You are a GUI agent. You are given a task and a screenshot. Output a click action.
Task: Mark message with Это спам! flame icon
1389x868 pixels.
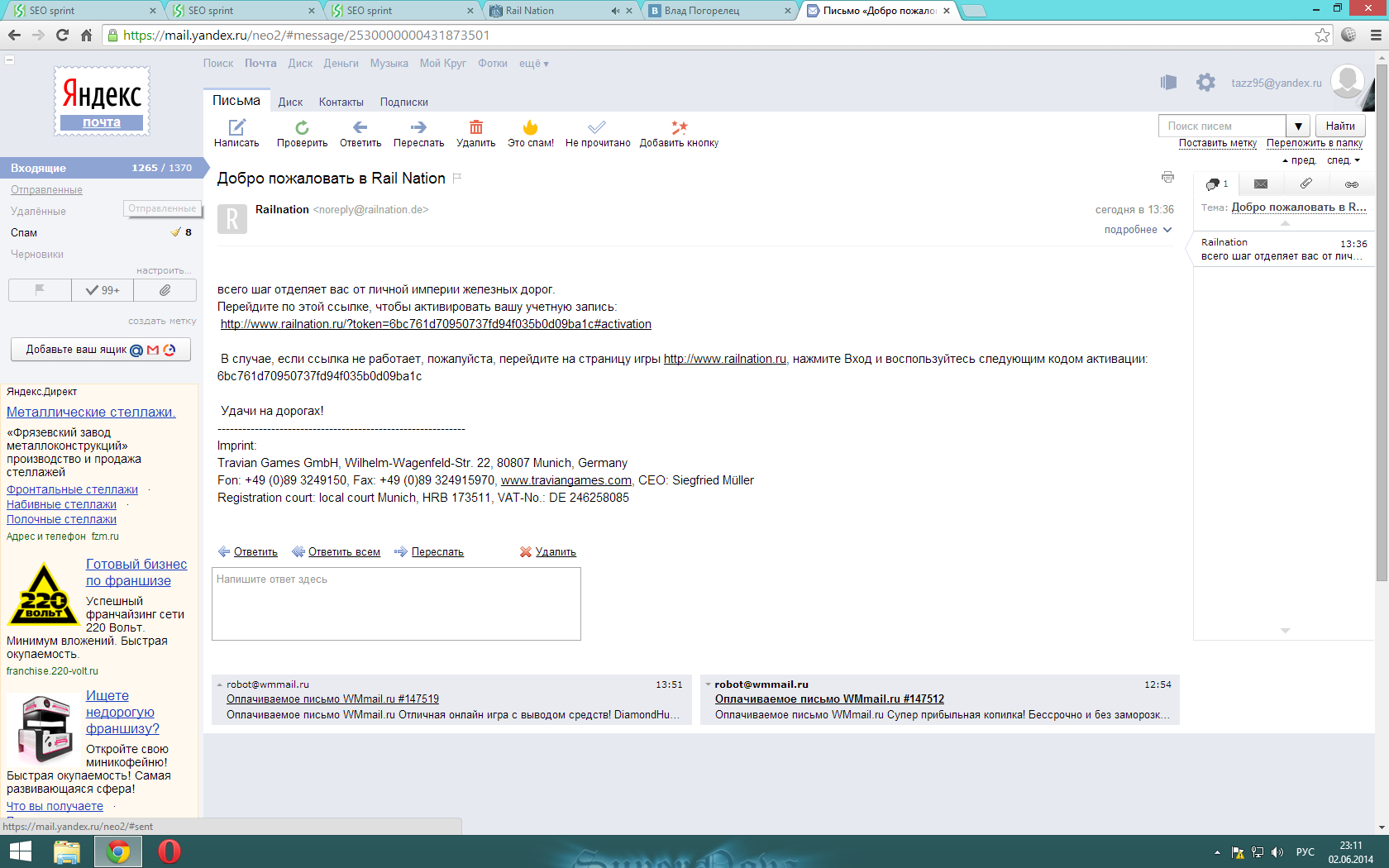click(x=531, y=127)
